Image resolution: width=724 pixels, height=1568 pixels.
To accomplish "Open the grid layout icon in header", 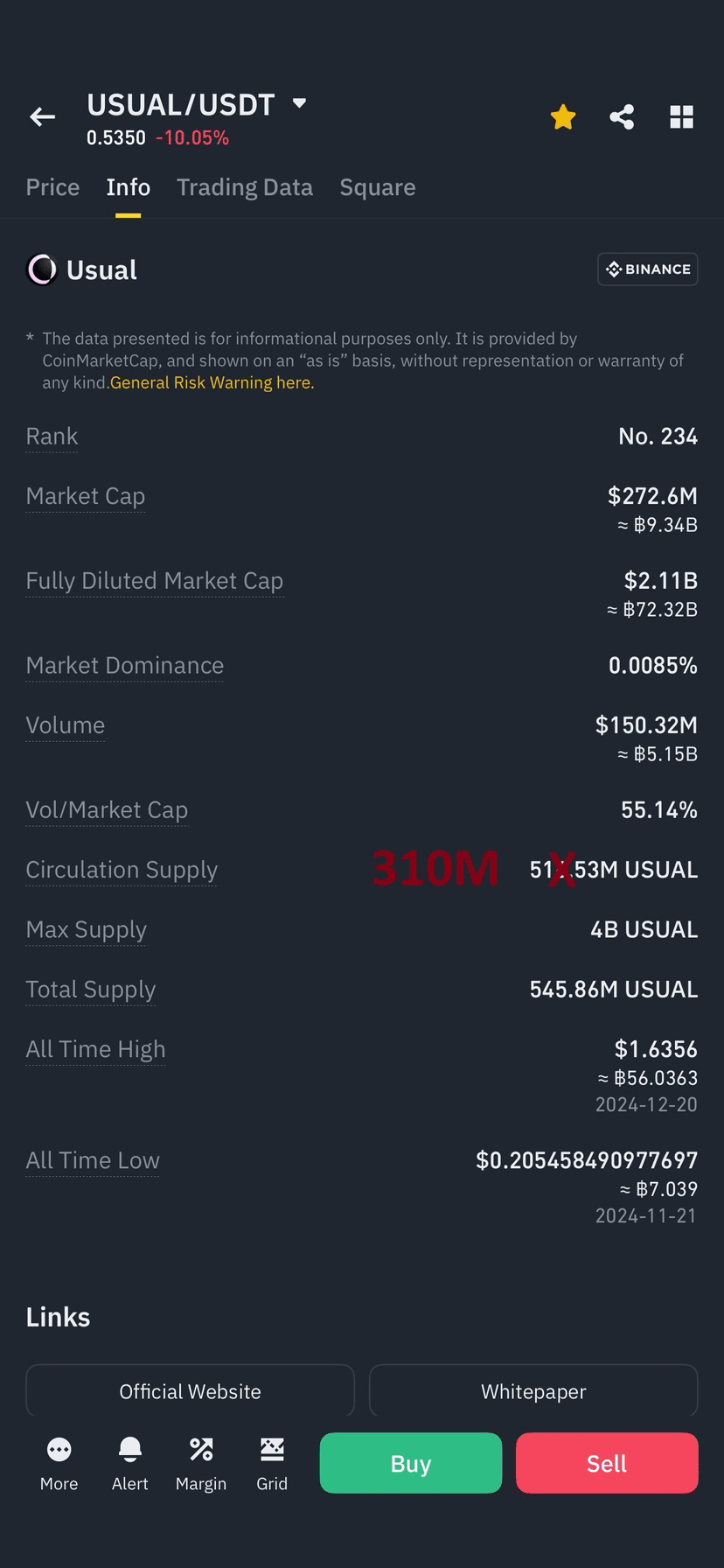I will (x=681, y=116).
